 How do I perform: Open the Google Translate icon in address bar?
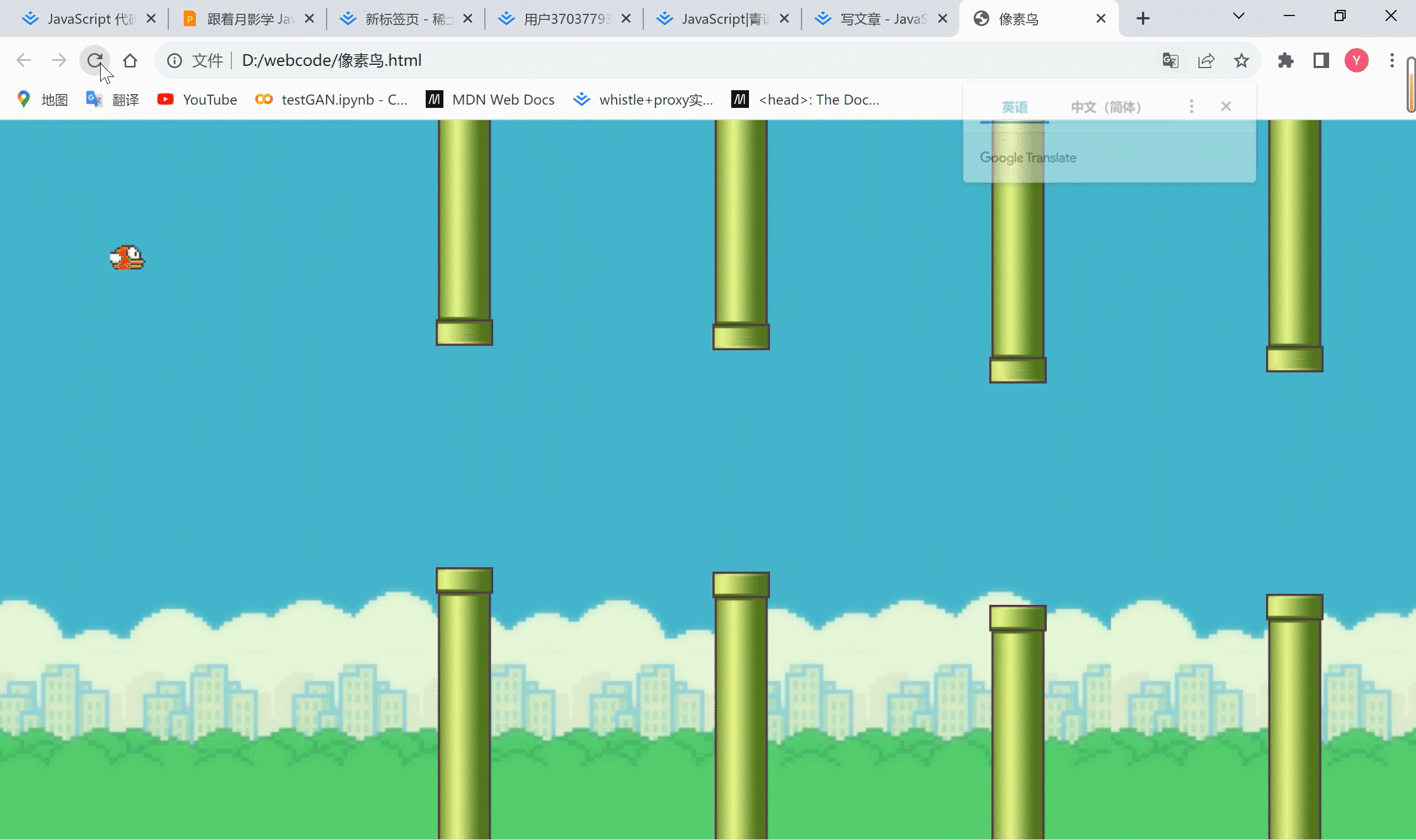click(1170, 60)
